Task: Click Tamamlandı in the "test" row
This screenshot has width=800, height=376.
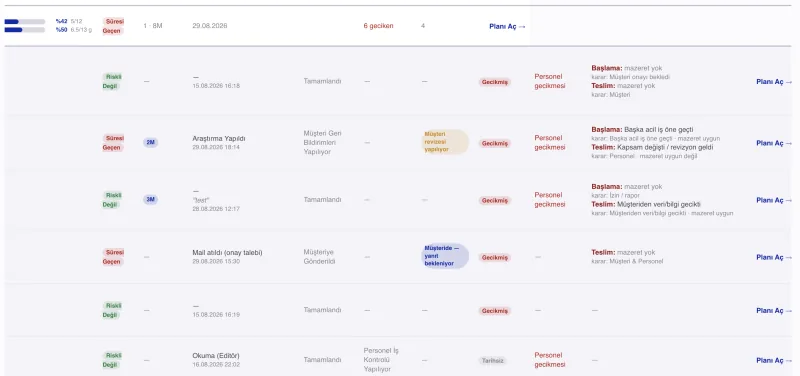Action: click(x=322, y=200)
